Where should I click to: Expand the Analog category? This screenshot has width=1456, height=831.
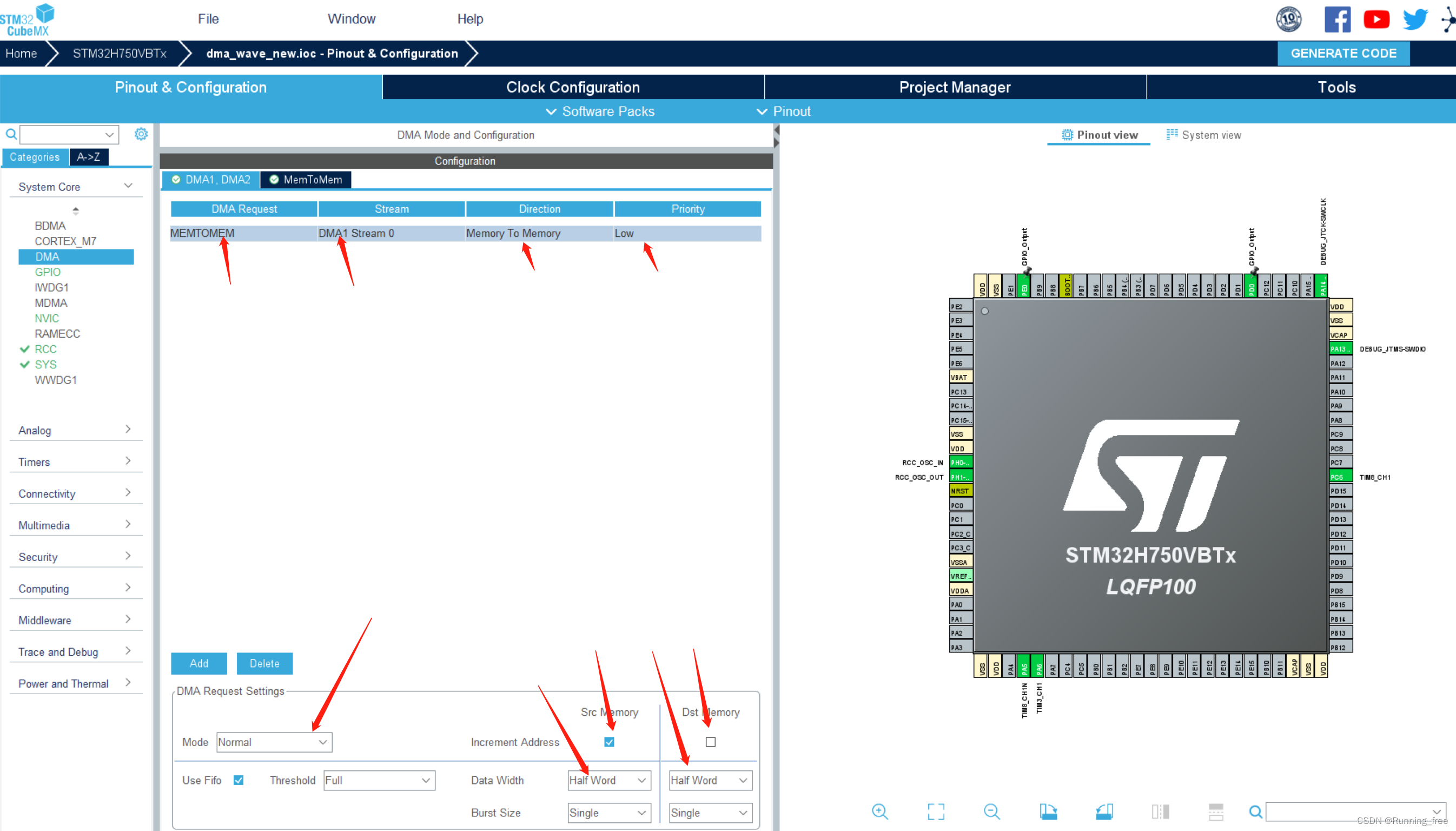point(75,430)
